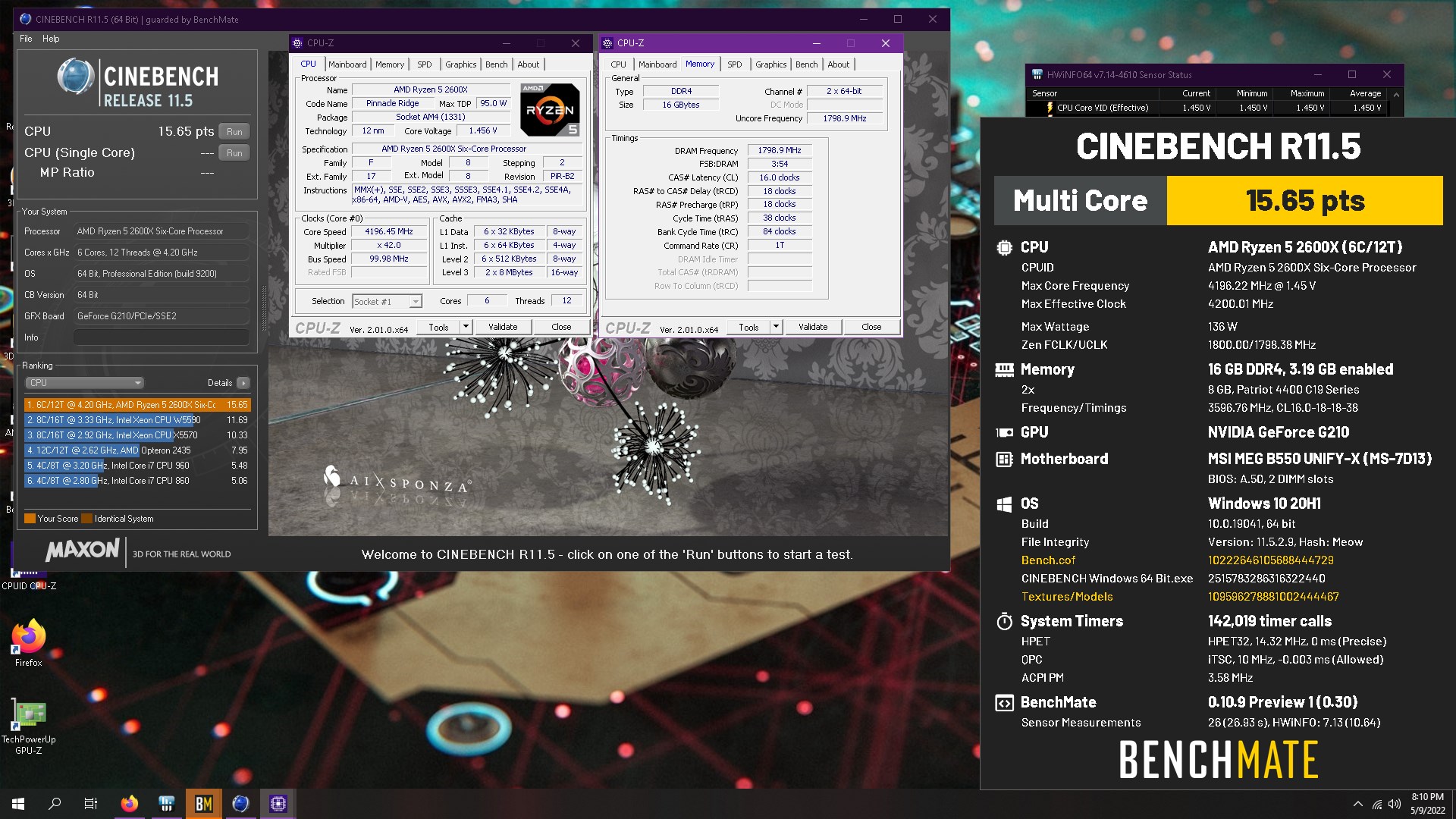Open the Windows Start menu
The height and width of the screenshot is (819, 1456).
(18, 804)
